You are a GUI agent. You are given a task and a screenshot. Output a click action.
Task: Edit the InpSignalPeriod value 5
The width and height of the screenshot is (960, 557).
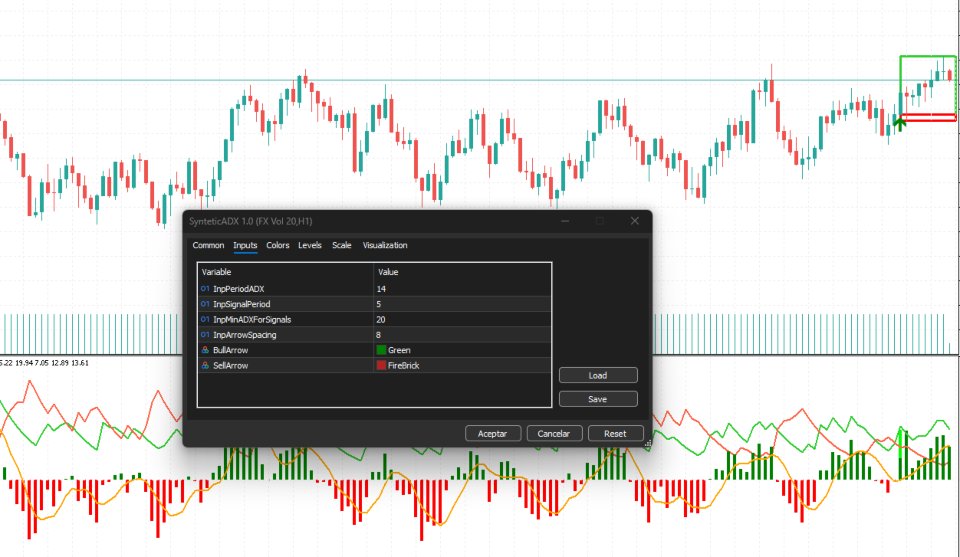click(462, 304)
